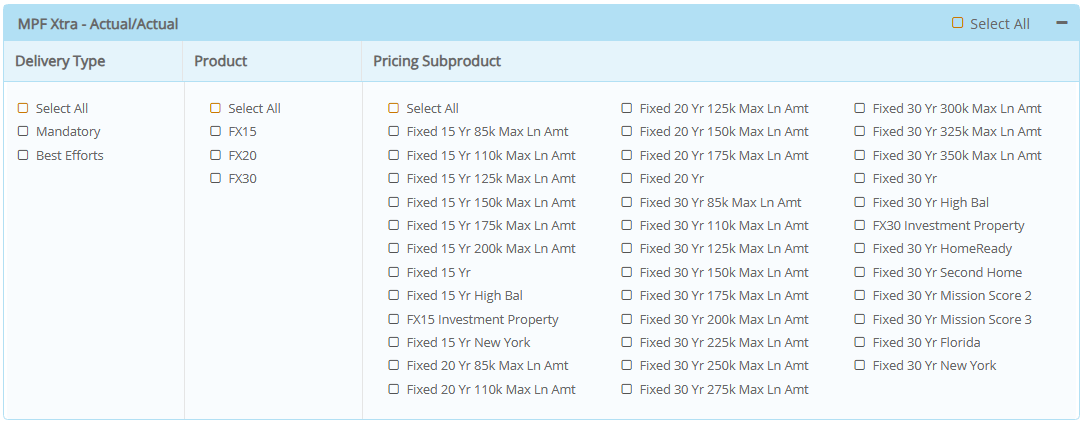1084x422 pixels.
Task: Select Fixed 15 Yr 200k Max Ln Amt
Action: 394,248
